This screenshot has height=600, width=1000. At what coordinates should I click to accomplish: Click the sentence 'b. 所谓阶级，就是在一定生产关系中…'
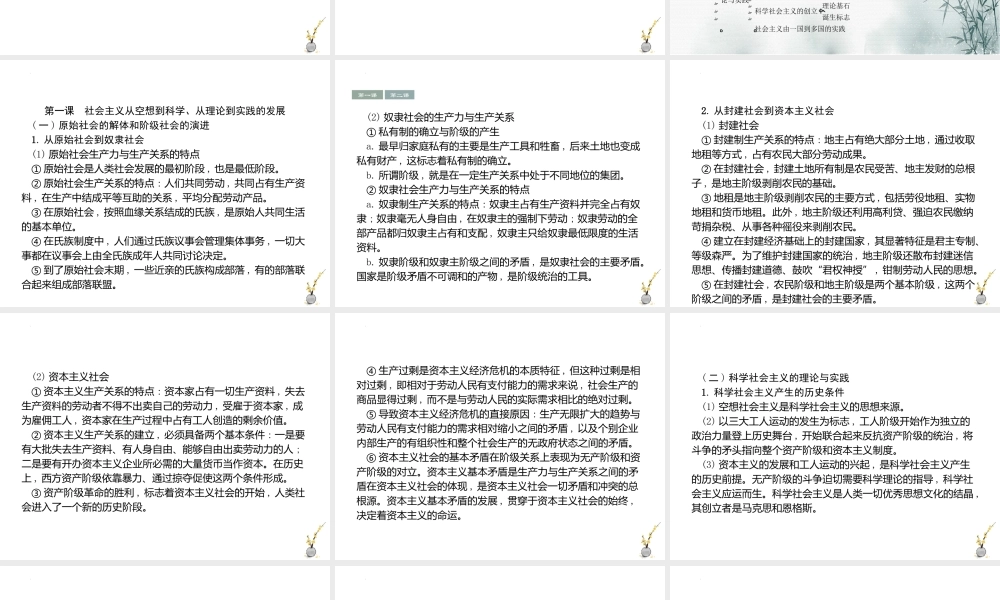(x=496, y=175)
